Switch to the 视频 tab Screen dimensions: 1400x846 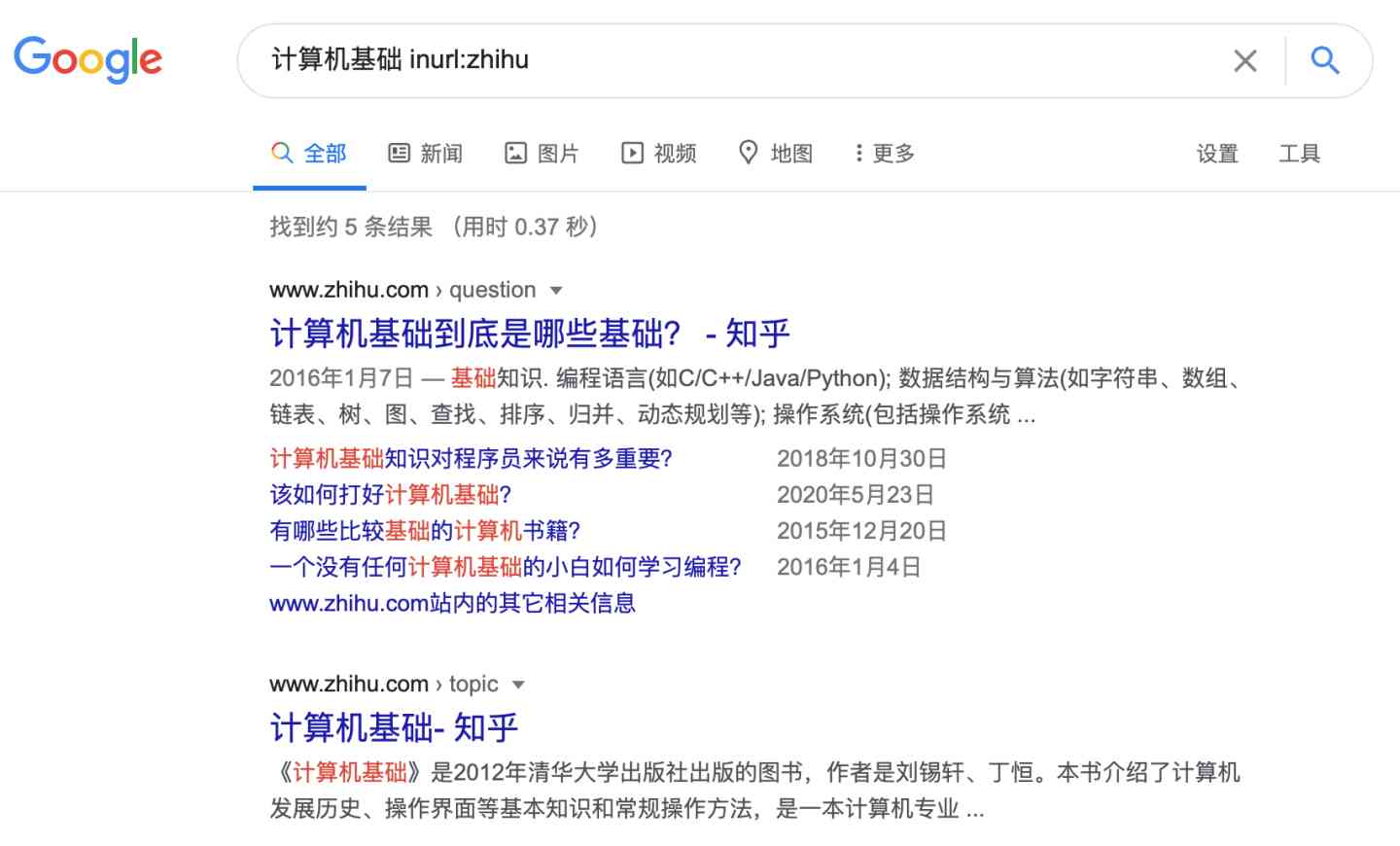pyautogui.click(x=659, y=154)
